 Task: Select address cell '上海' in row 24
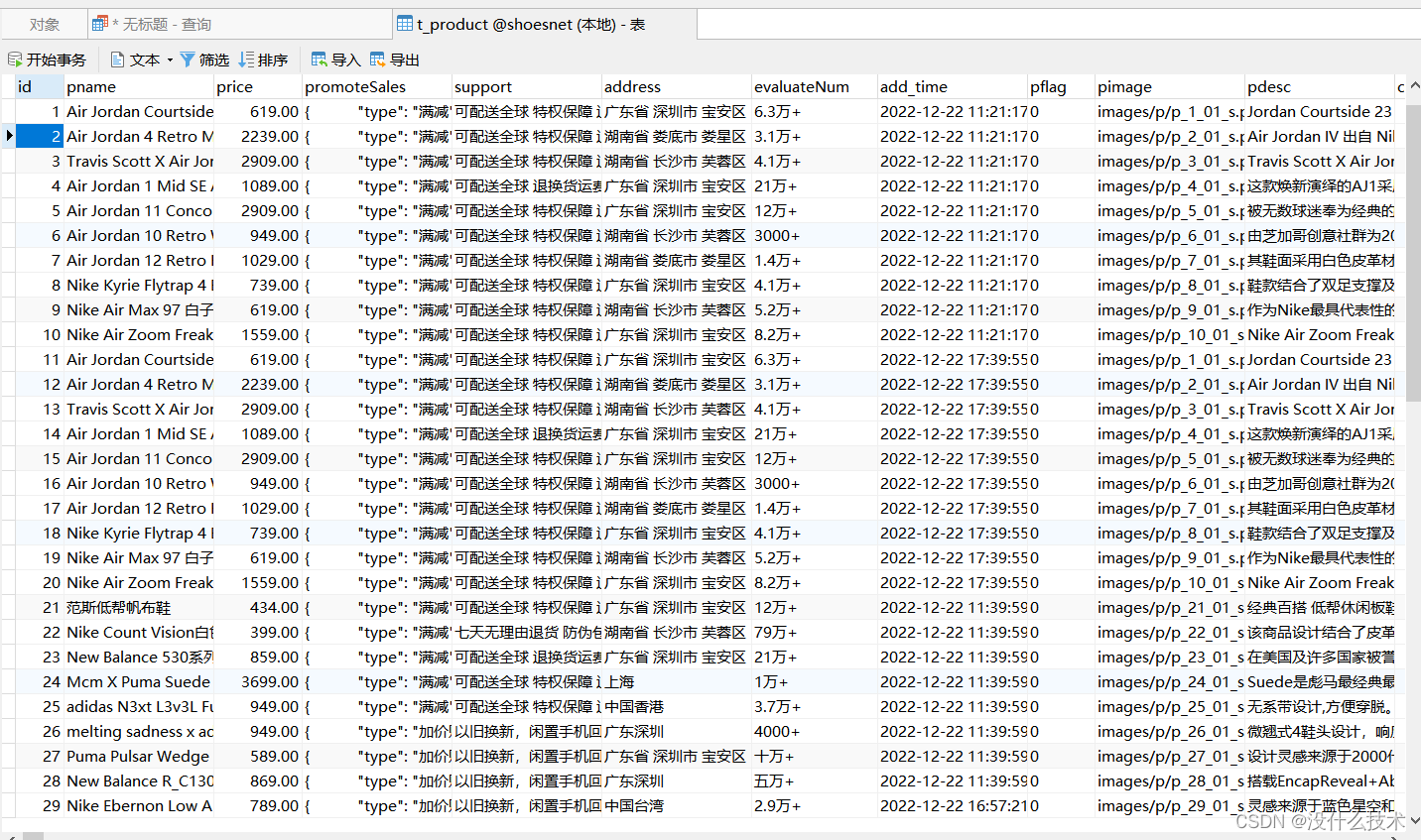677,681
